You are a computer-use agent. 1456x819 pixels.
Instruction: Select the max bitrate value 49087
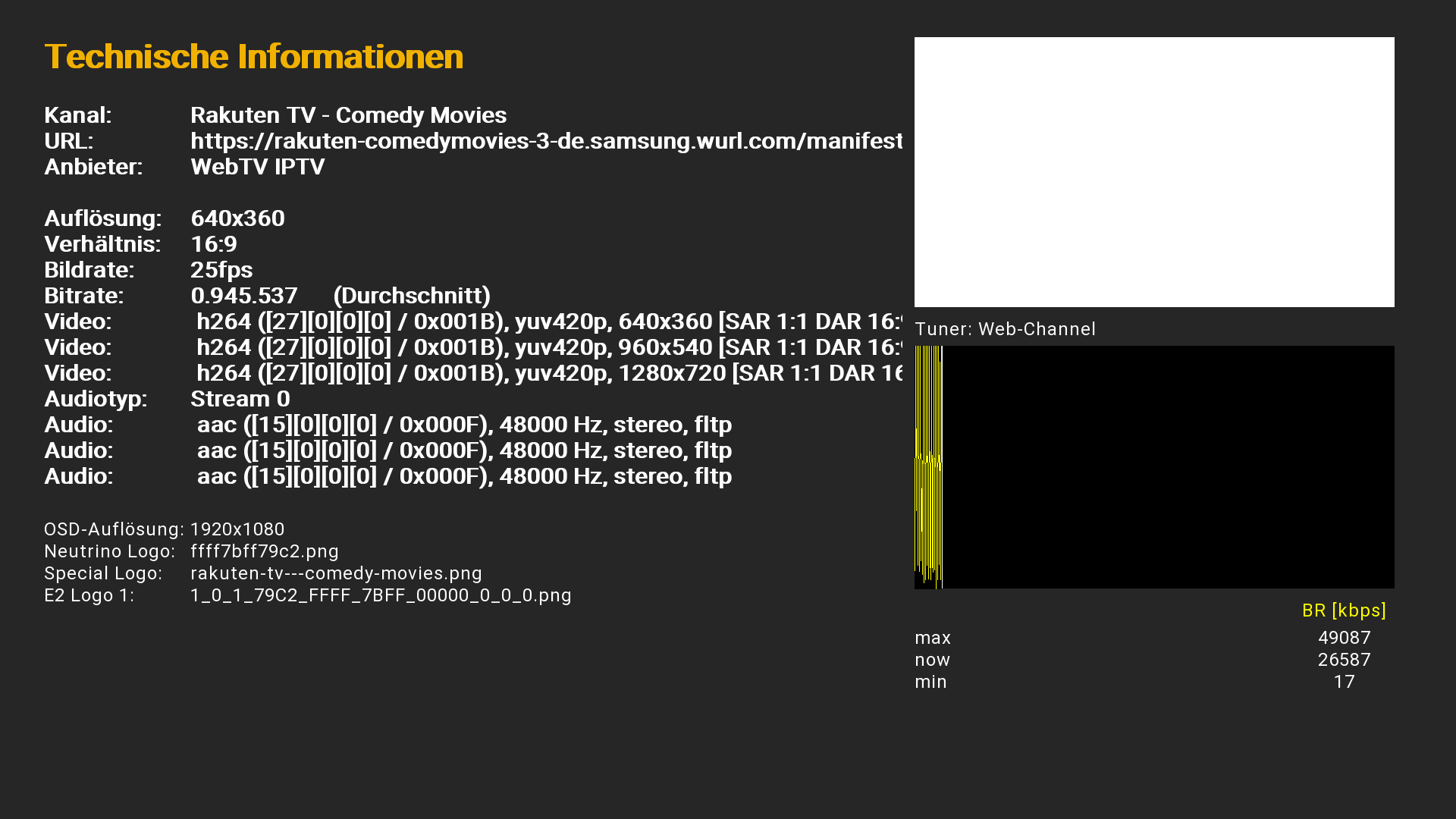click(x=1344, y=638)
